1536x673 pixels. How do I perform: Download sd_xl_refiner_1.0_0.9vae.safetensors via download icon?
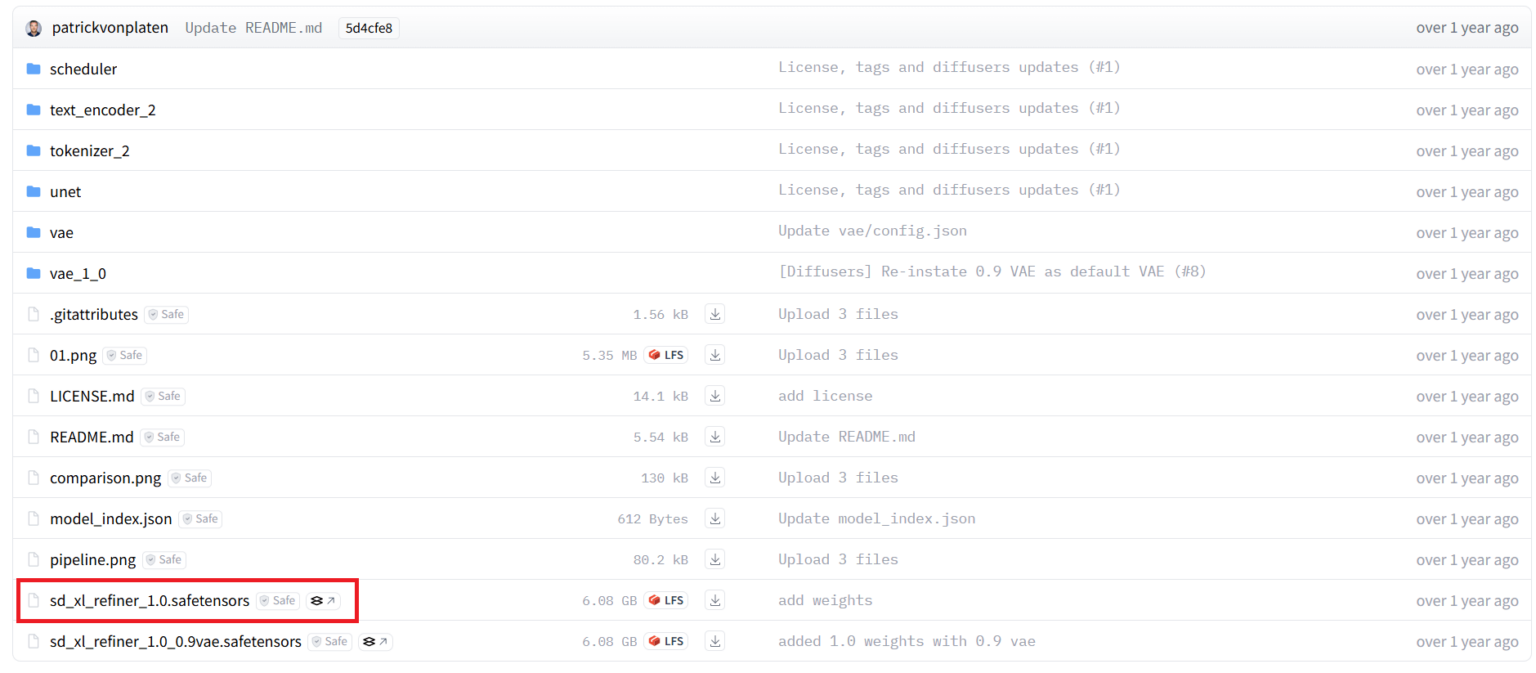[x=714, y=641]
